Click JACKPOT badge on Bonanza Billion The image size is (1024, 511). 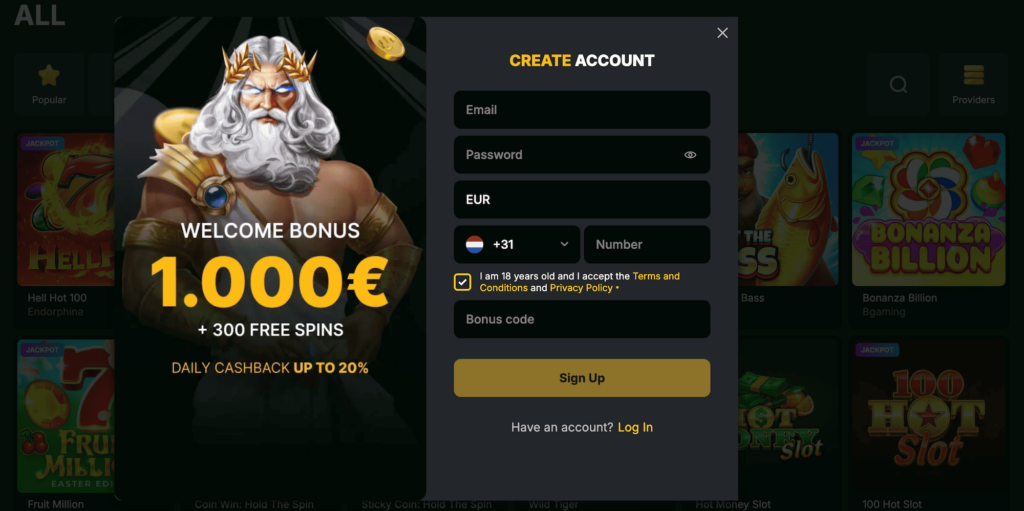pos(877,143)
